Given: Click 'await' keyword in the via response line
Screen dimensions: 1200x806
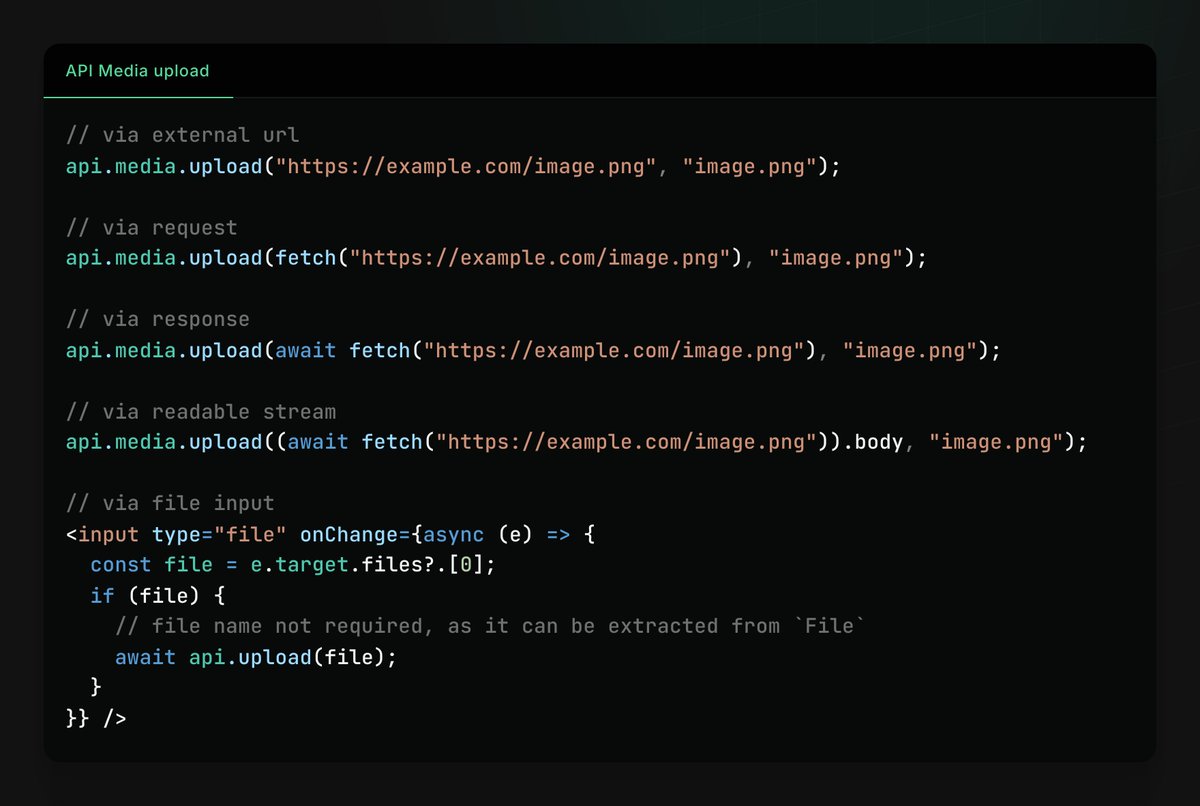Looking at the screenshot, I should coord(306,350).
